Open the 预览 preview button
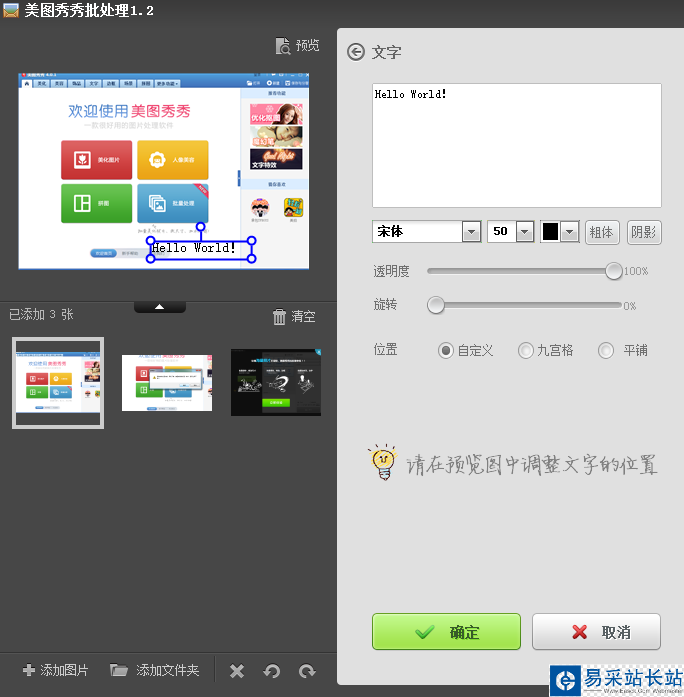The width and height of the screenshot is (684, 697). (x=297, y=45)
